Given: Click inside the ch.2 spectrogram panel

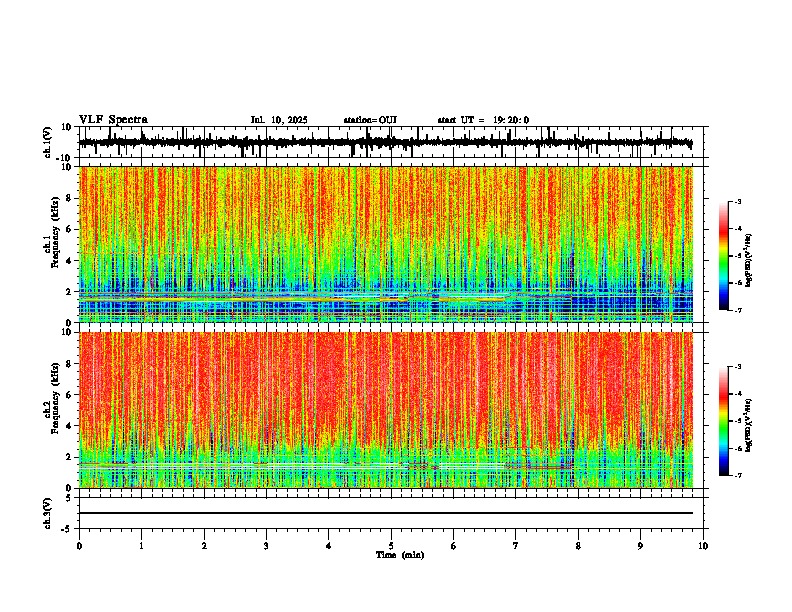Looking at the screenshot, I should coord(386,410).
